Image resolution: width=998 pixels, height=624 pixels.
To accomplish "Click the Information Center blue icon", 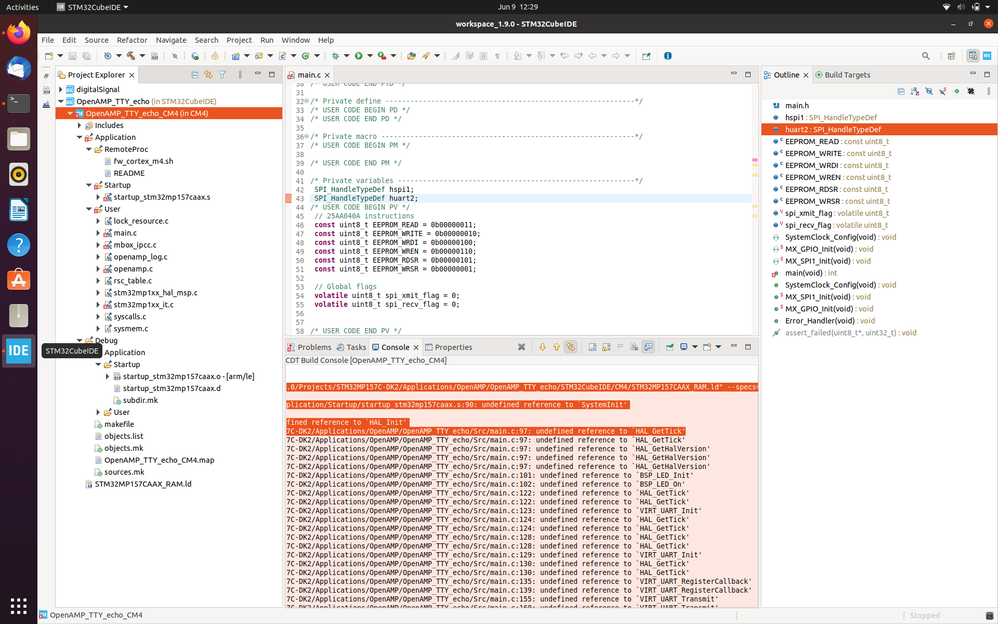I will tap(668, 56).
